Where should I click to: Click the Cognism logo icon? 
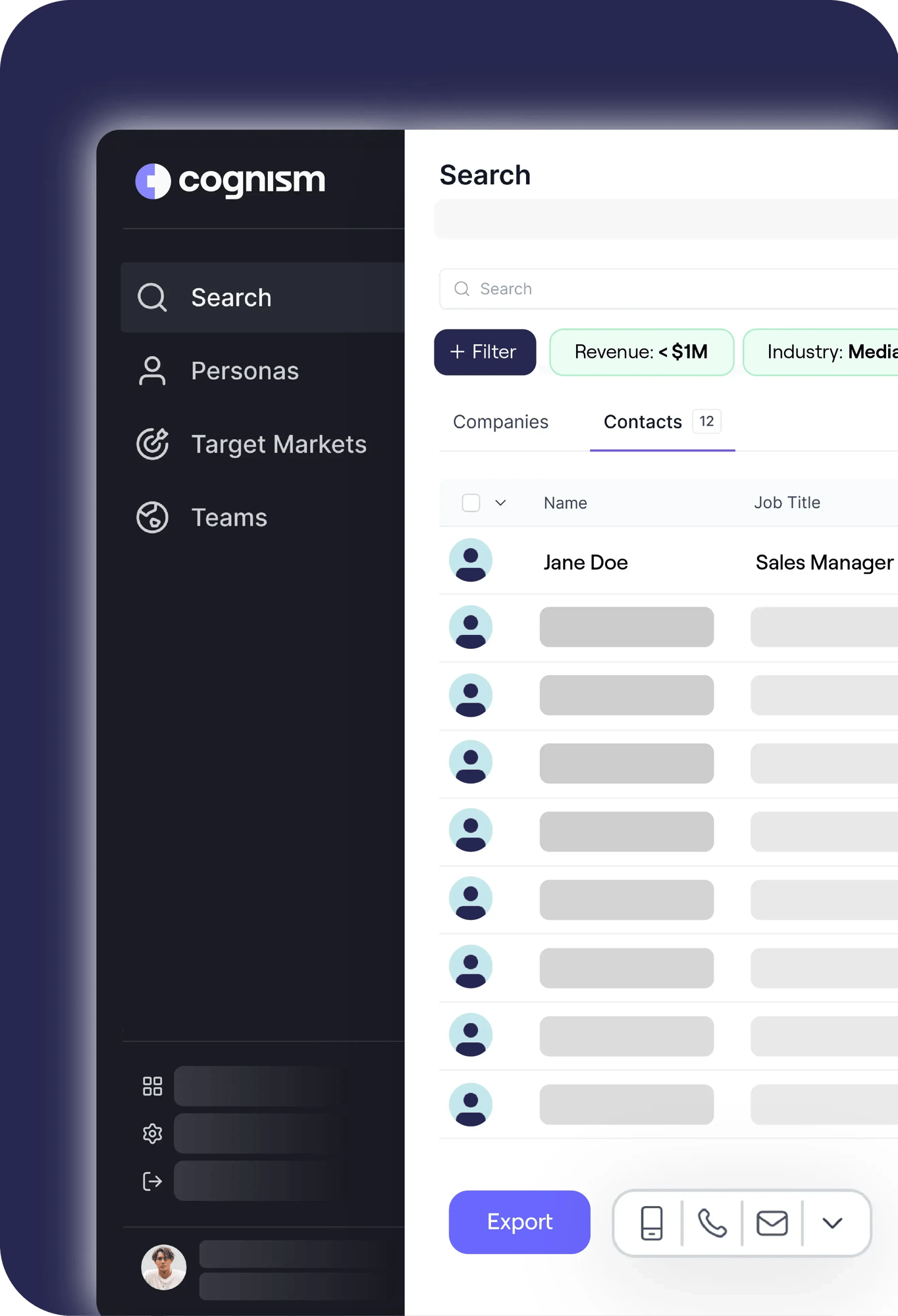tap(153, 181)
